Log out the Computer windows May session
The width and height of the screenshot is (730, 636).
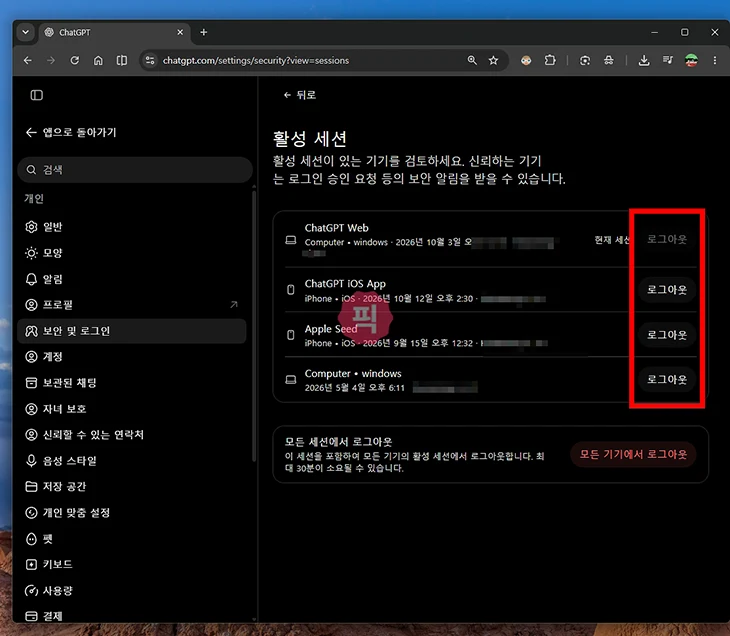(667, 379)
